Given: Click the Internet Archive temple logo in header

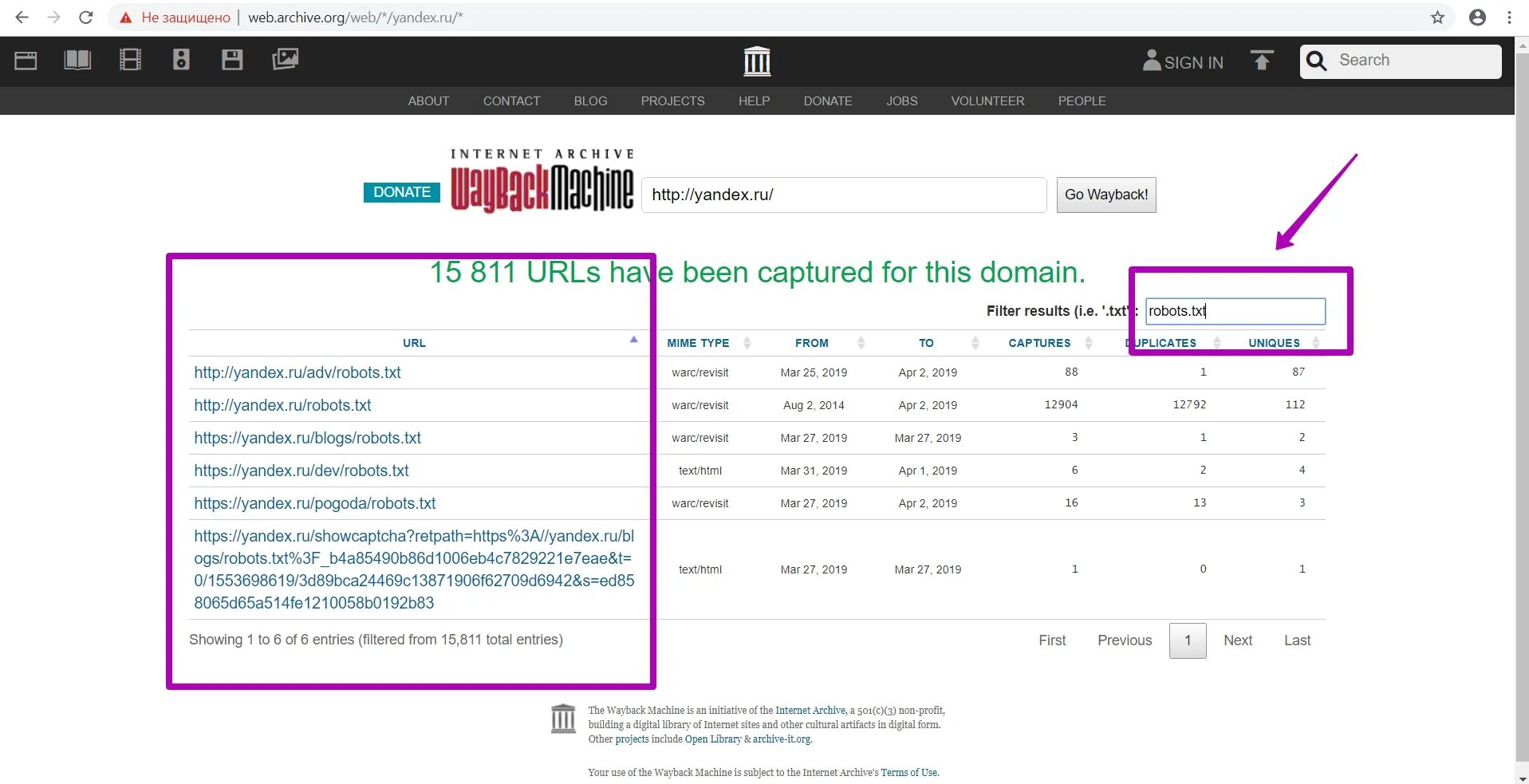Looking at the screenshot, I should pos(757,61).
